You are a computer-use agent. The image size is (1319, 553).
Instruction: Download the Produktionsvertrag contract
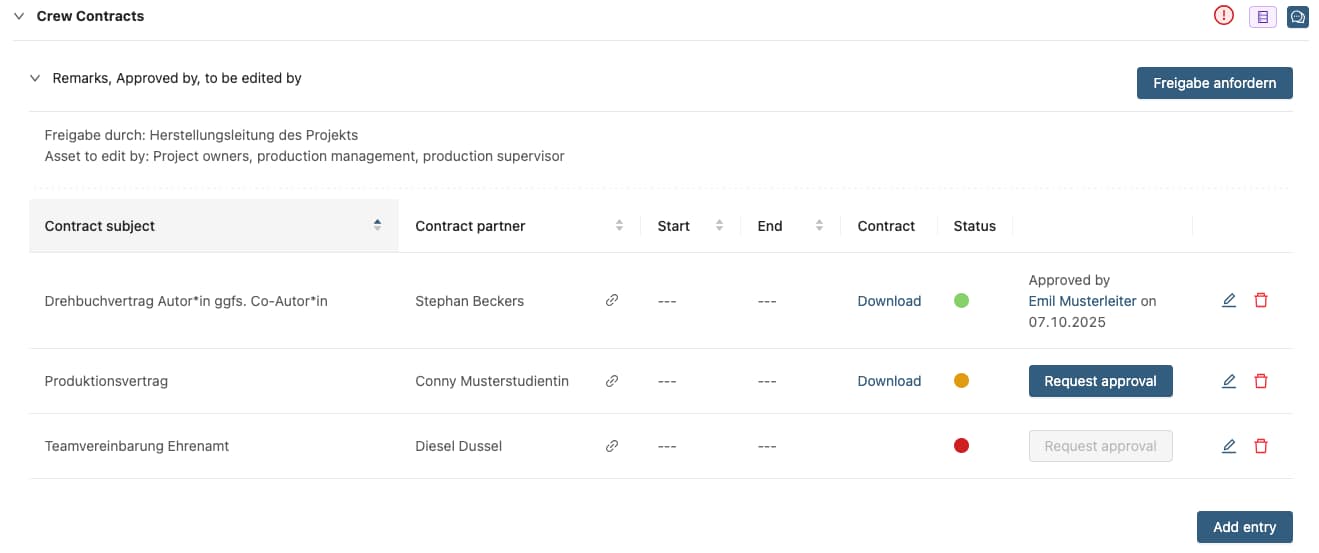pos(889,381)
